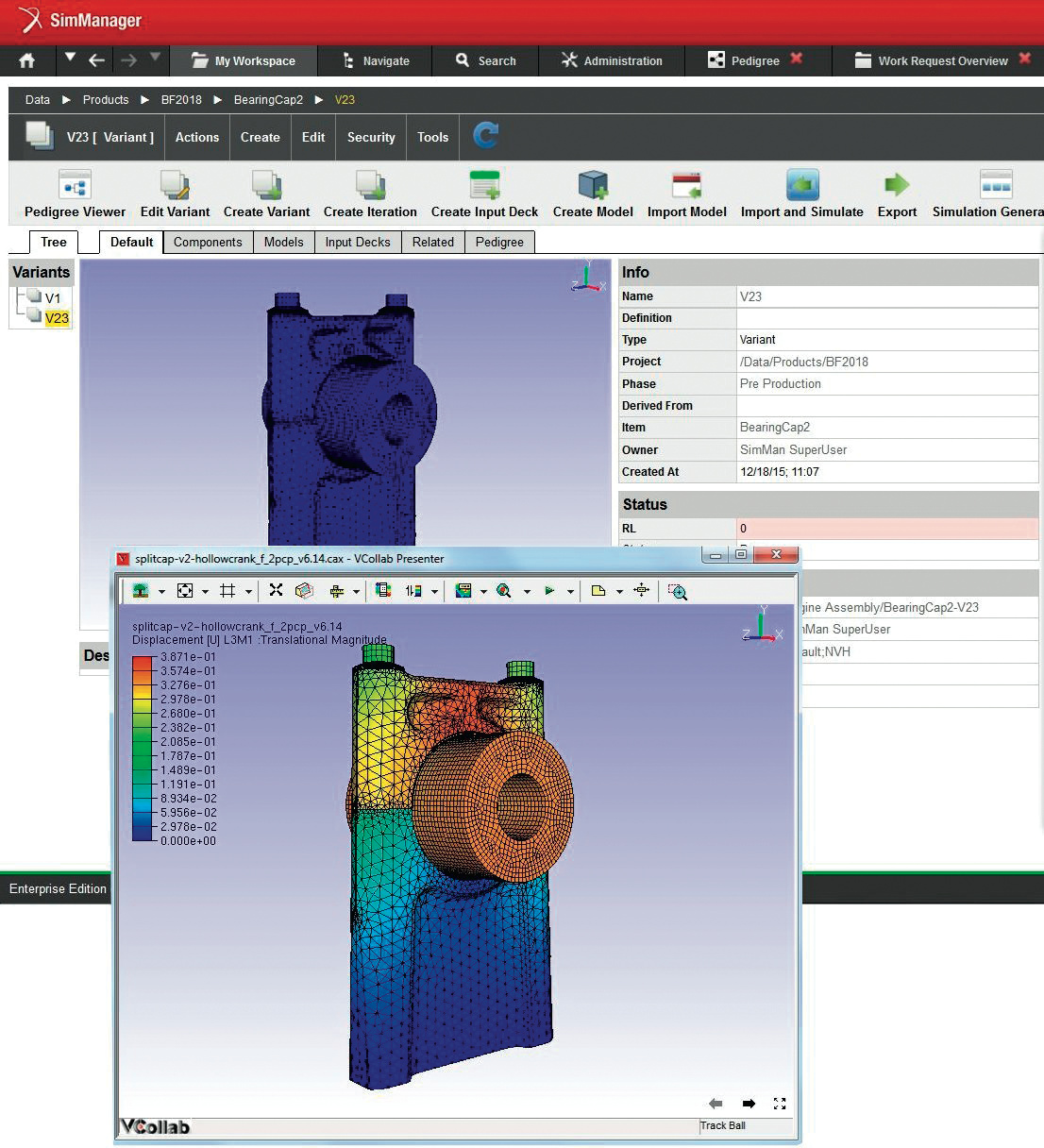Click the Export green arrow icon

[896, 185]
